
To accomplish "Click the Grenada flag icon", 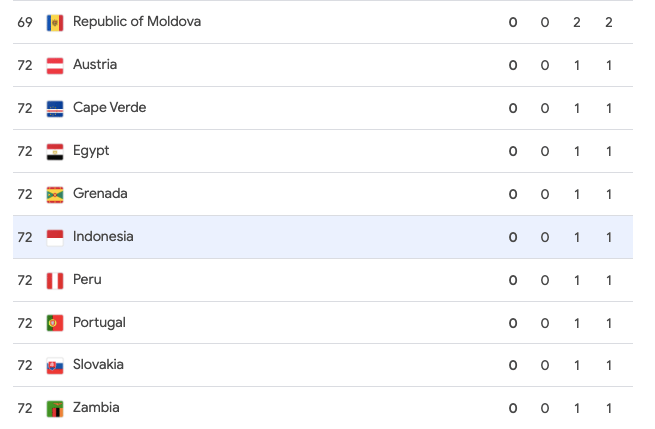I will [x=55, y=194].
